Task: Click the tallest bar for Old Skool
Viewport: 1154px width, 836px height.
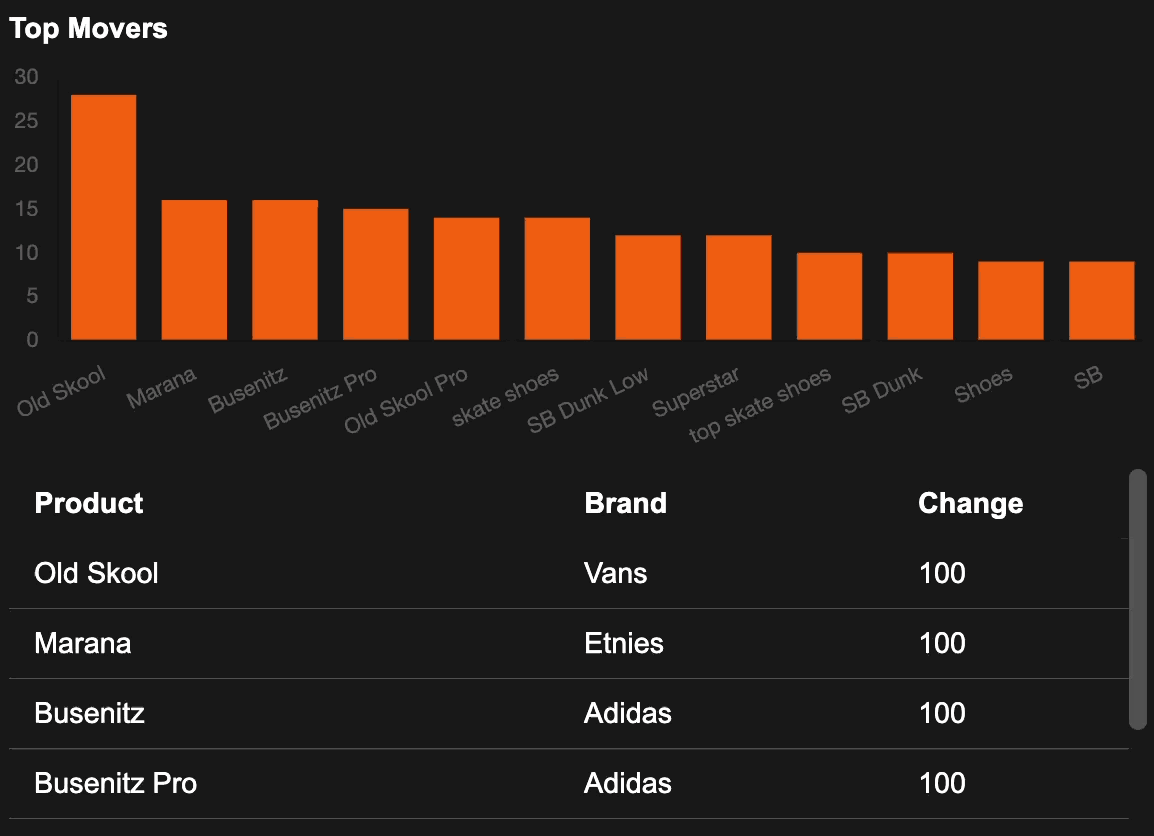Action: tap(103, 215)
